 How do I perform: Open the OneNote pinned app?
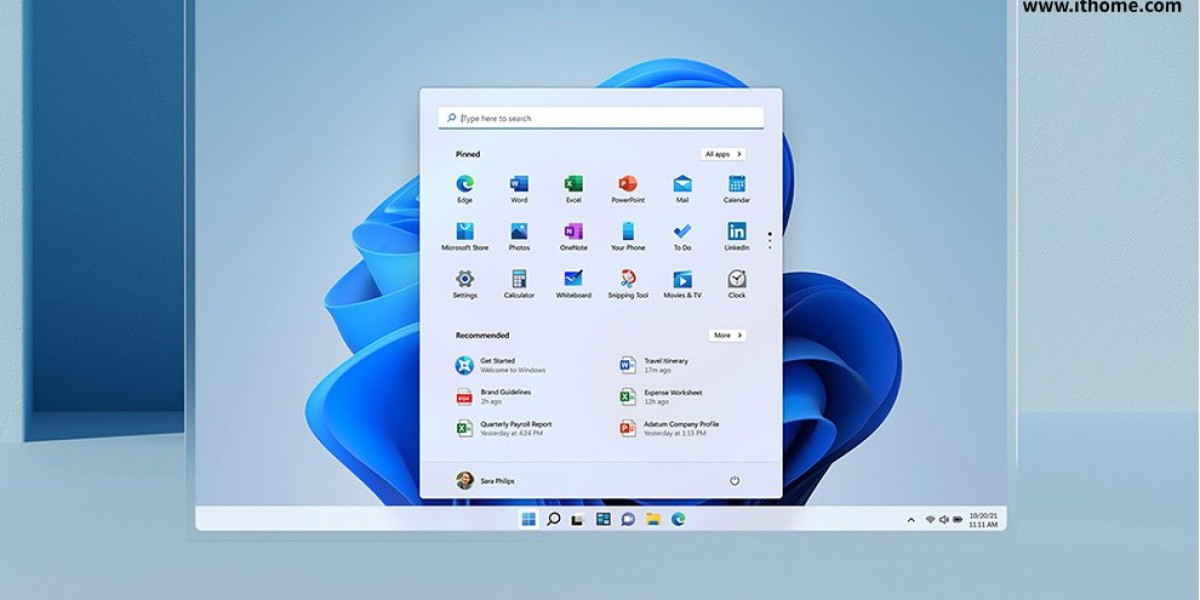[x=573, y=233]
